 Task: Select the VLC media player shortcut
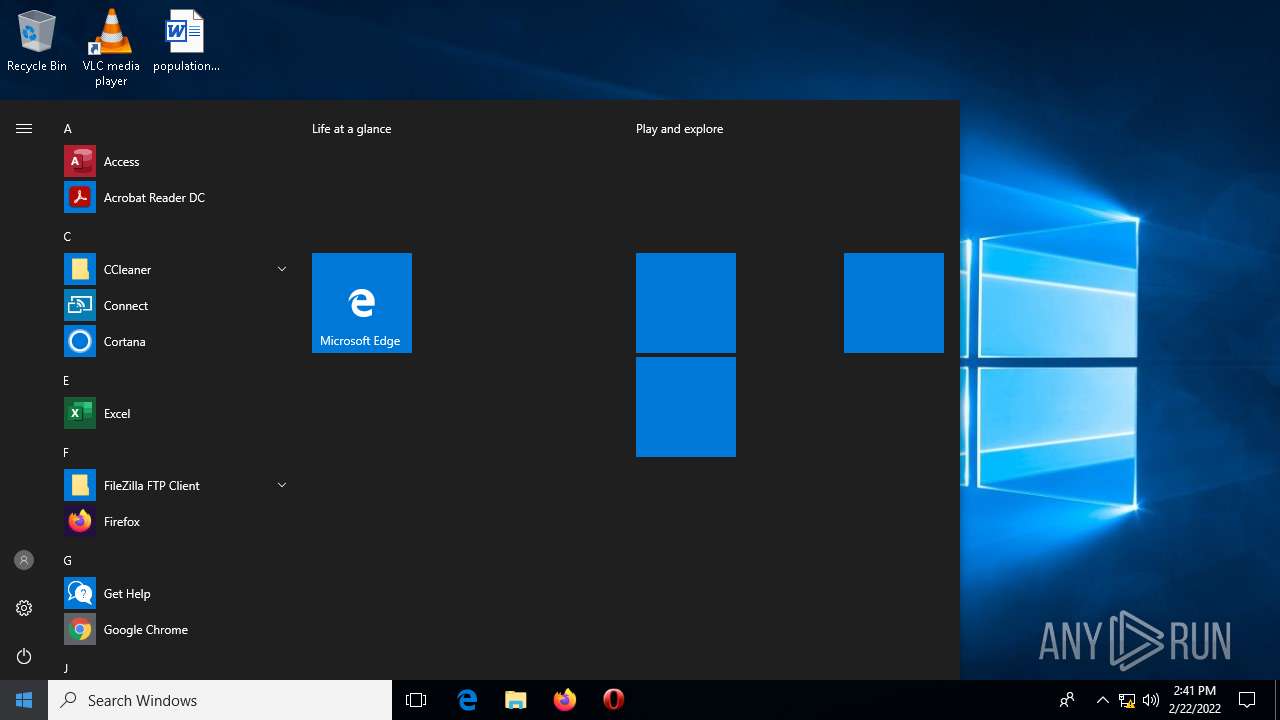(x=111, y=48)
